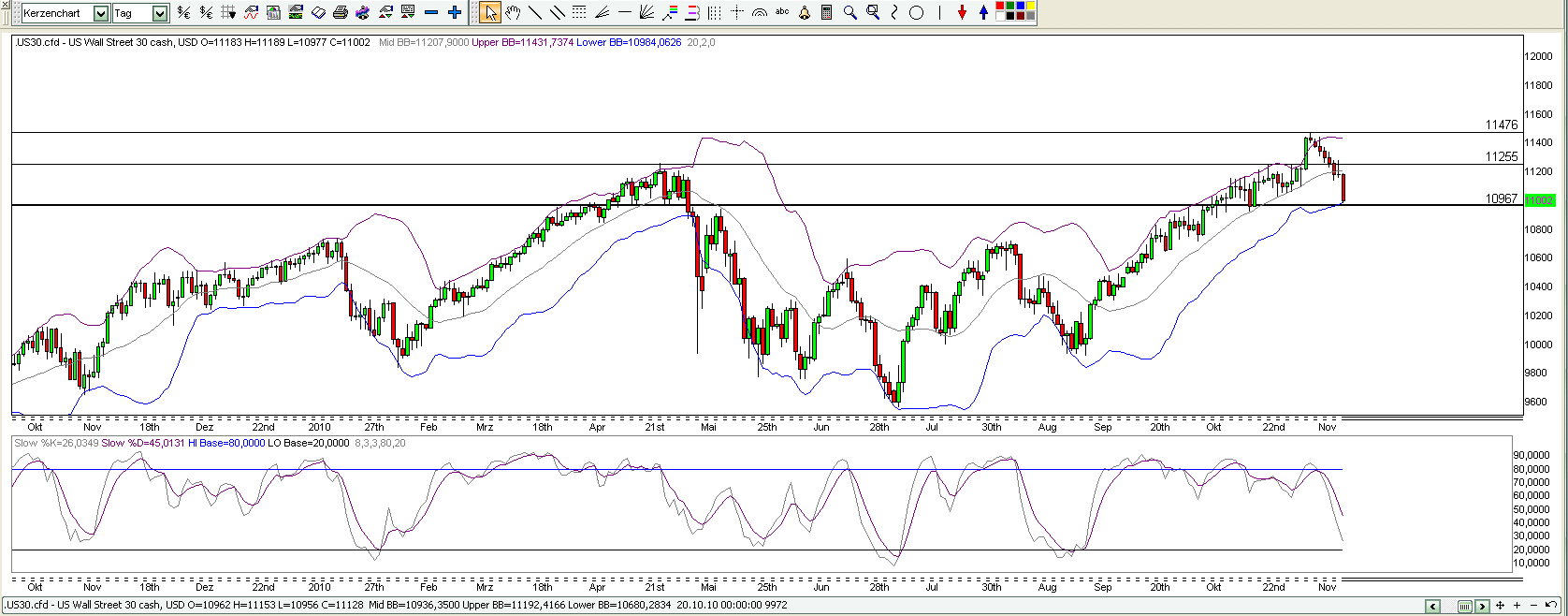Click the blue plus toolbar button

pyautogui.click(x=454, y=12)
